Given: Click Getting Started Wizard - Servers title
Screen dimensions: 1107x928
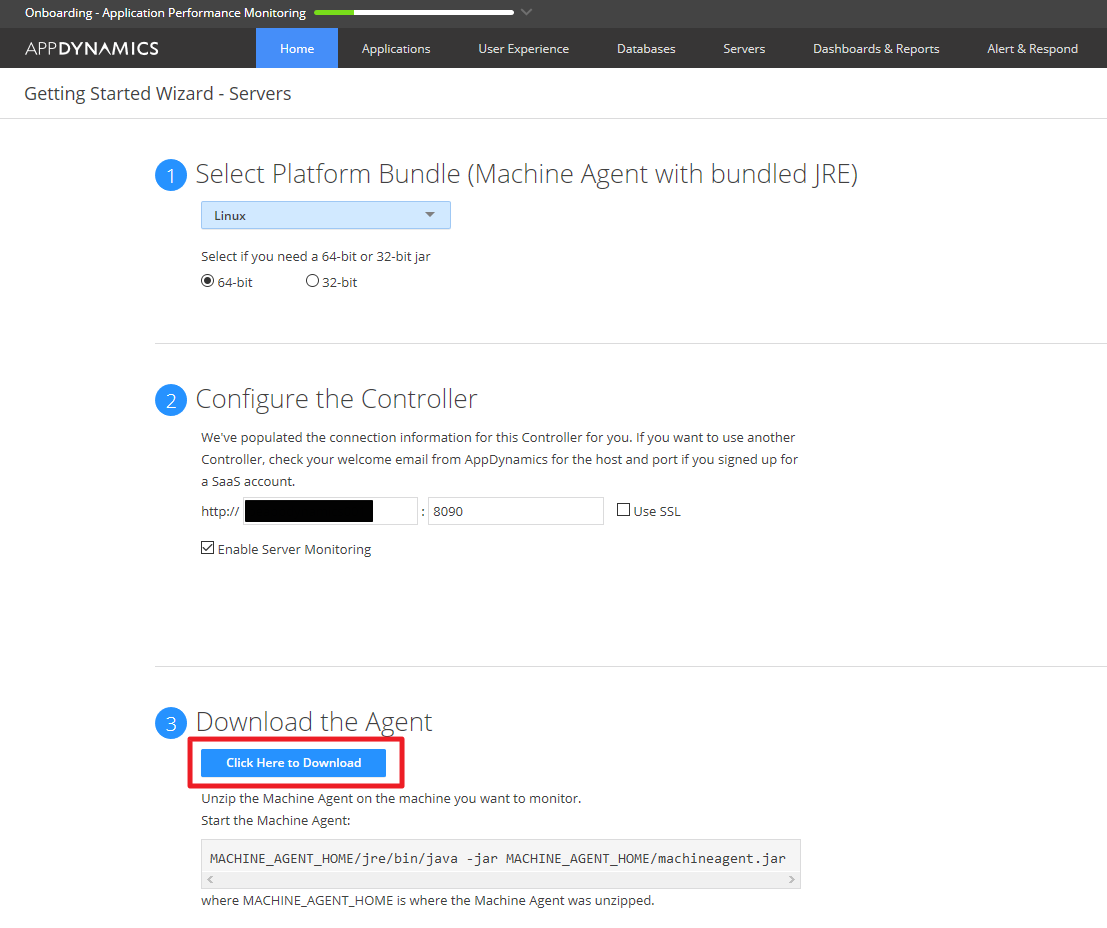Looking at the screenshot, I should pyautogui.click(x=157, y=93).
